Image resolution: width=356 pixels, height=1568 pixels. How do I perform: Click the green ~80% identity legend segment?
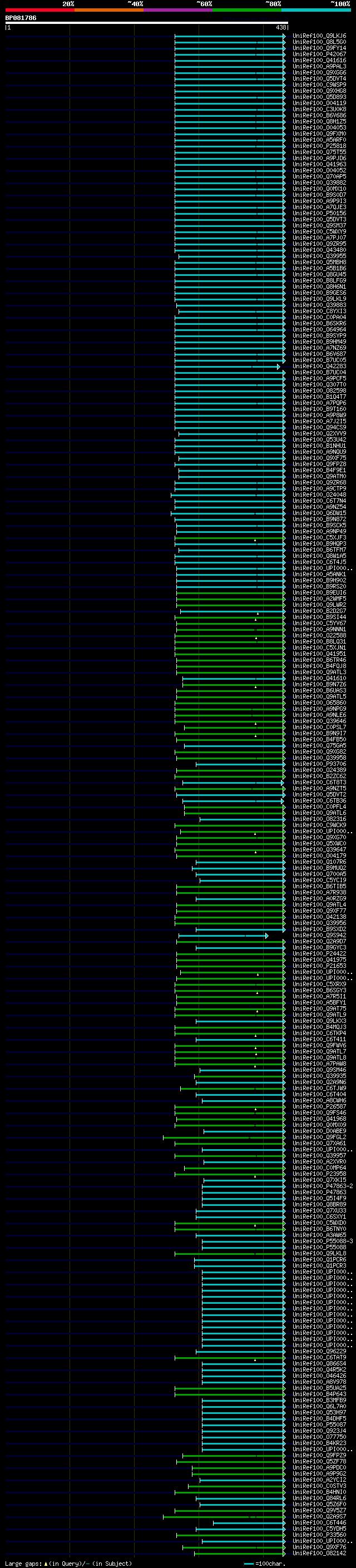pos(247,10)
